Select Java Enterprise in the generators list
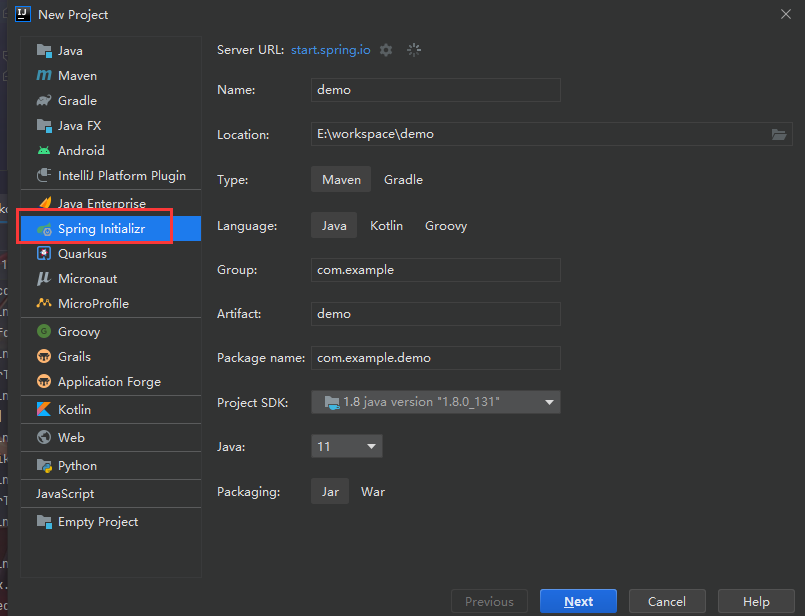Viewport: 805px width, 616px height. pos(111,203)
